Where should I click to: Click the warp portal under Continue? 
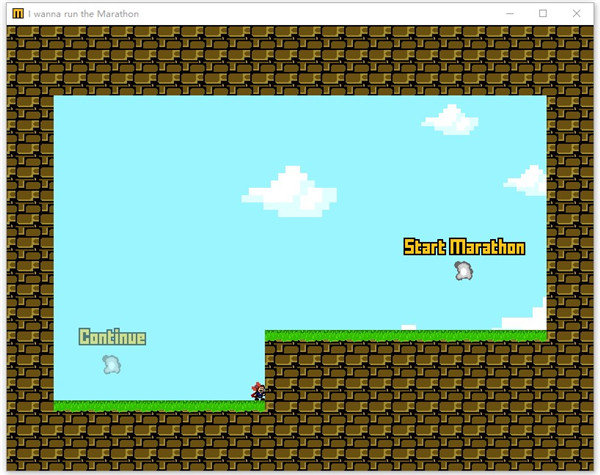point(111,364)
